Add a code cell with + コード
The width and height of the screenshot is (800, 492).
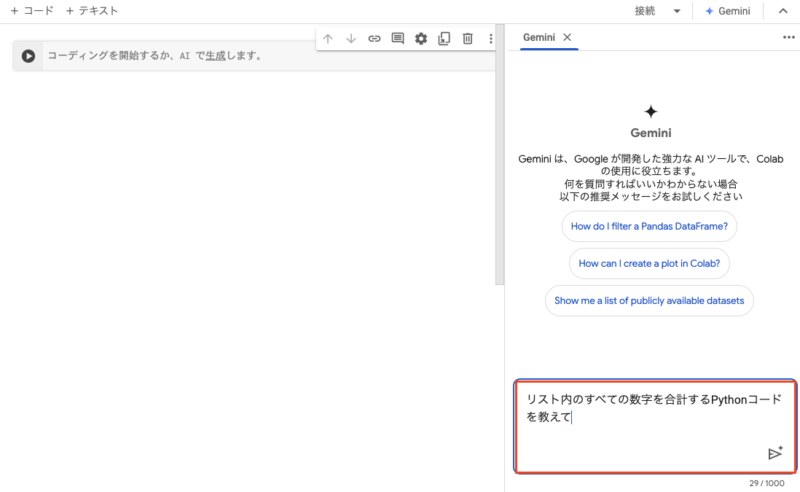point(32,11)
